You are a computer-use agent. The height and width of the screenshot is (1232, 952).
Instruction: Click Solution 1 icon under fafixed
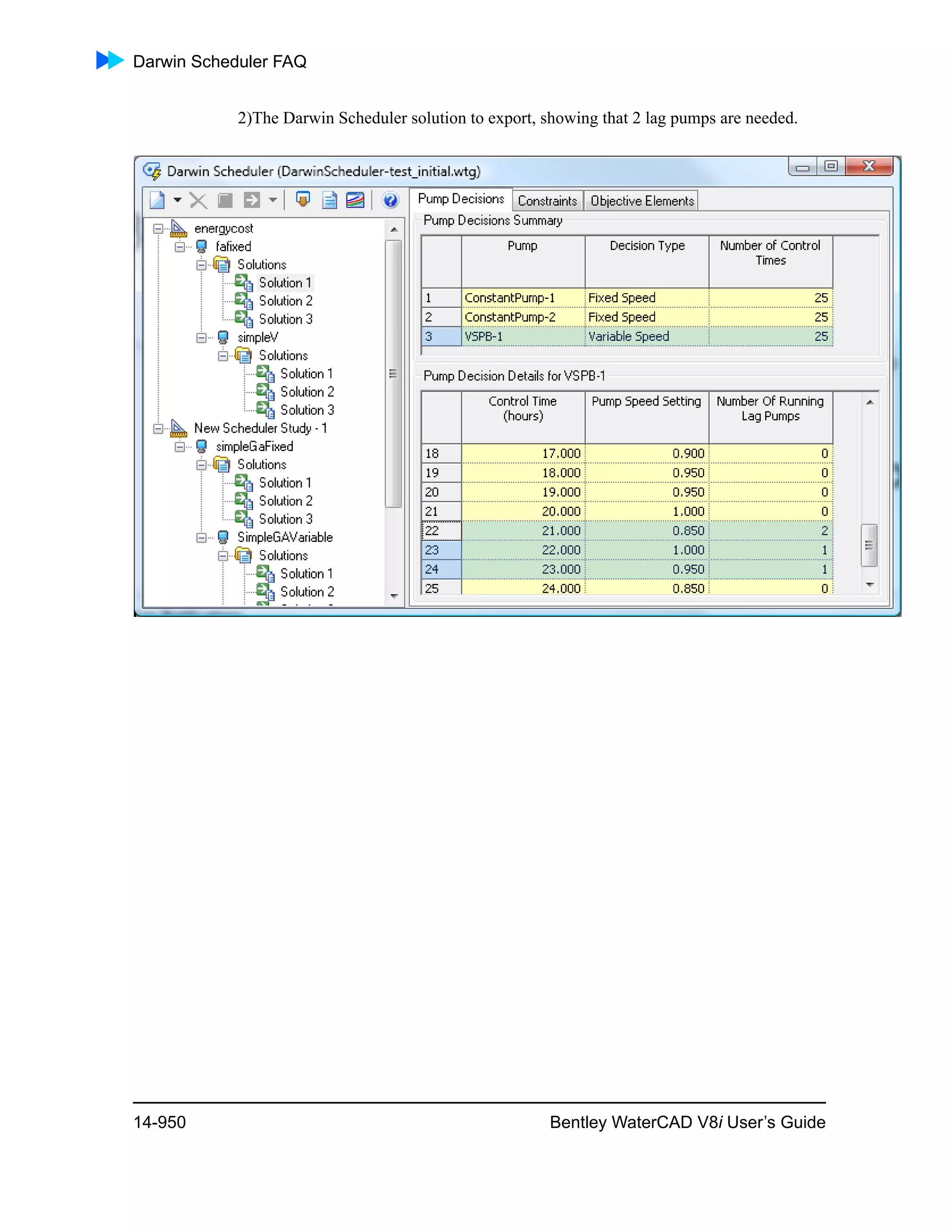click(244, 283)
